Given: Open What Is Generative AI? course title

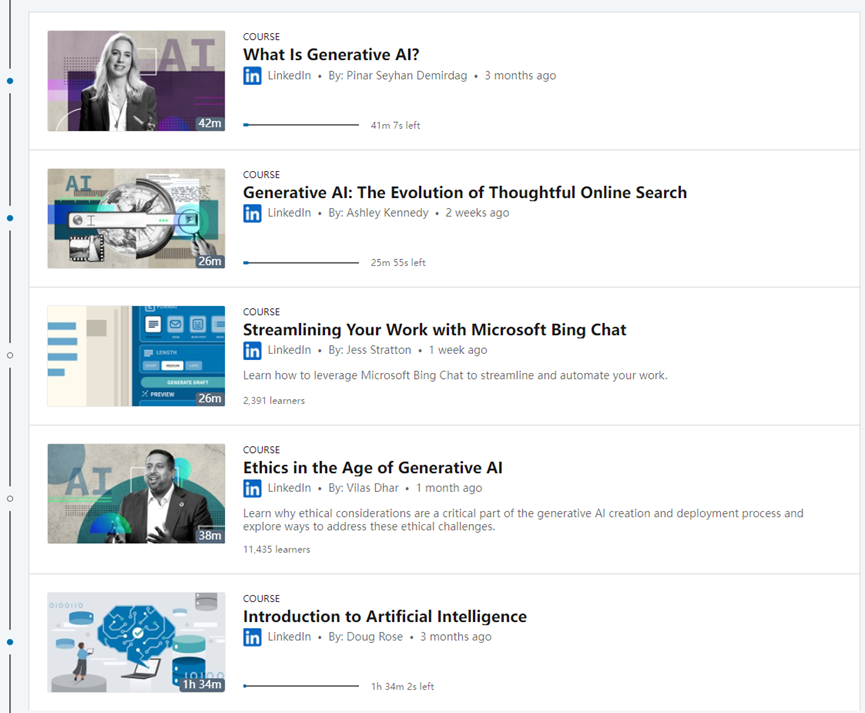Looking at the screenshot, I should point(331,55).
